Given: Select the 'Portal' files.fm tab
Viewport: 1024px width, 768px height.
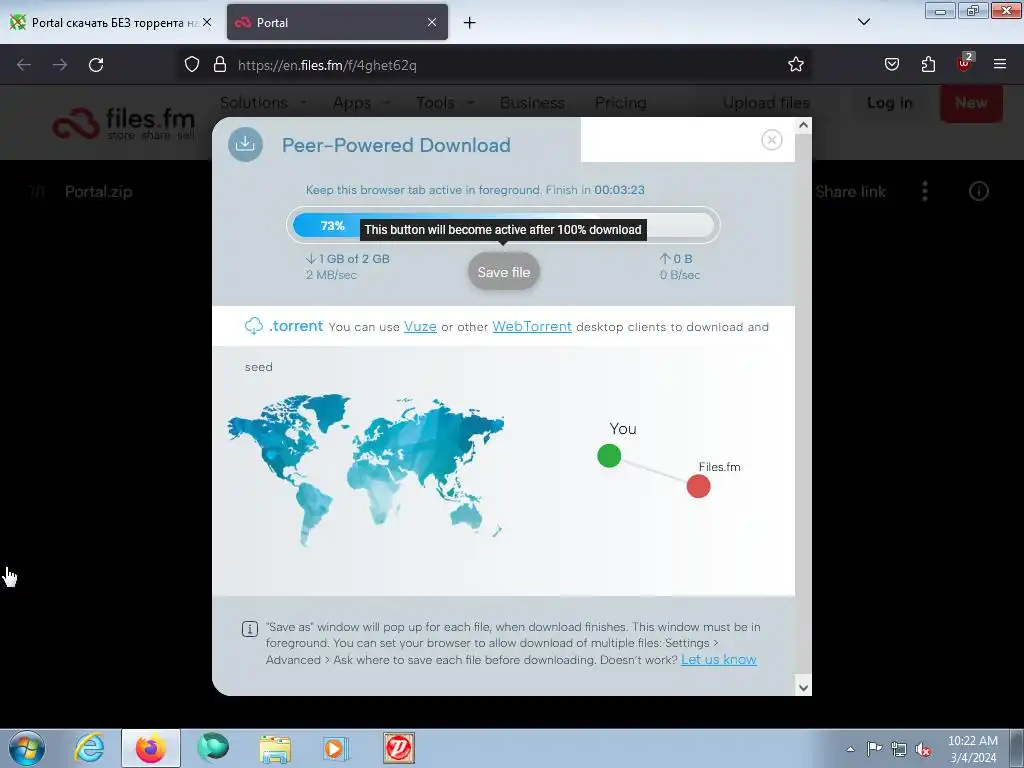Looking at the screenshot, I should [x=337, y=23].
